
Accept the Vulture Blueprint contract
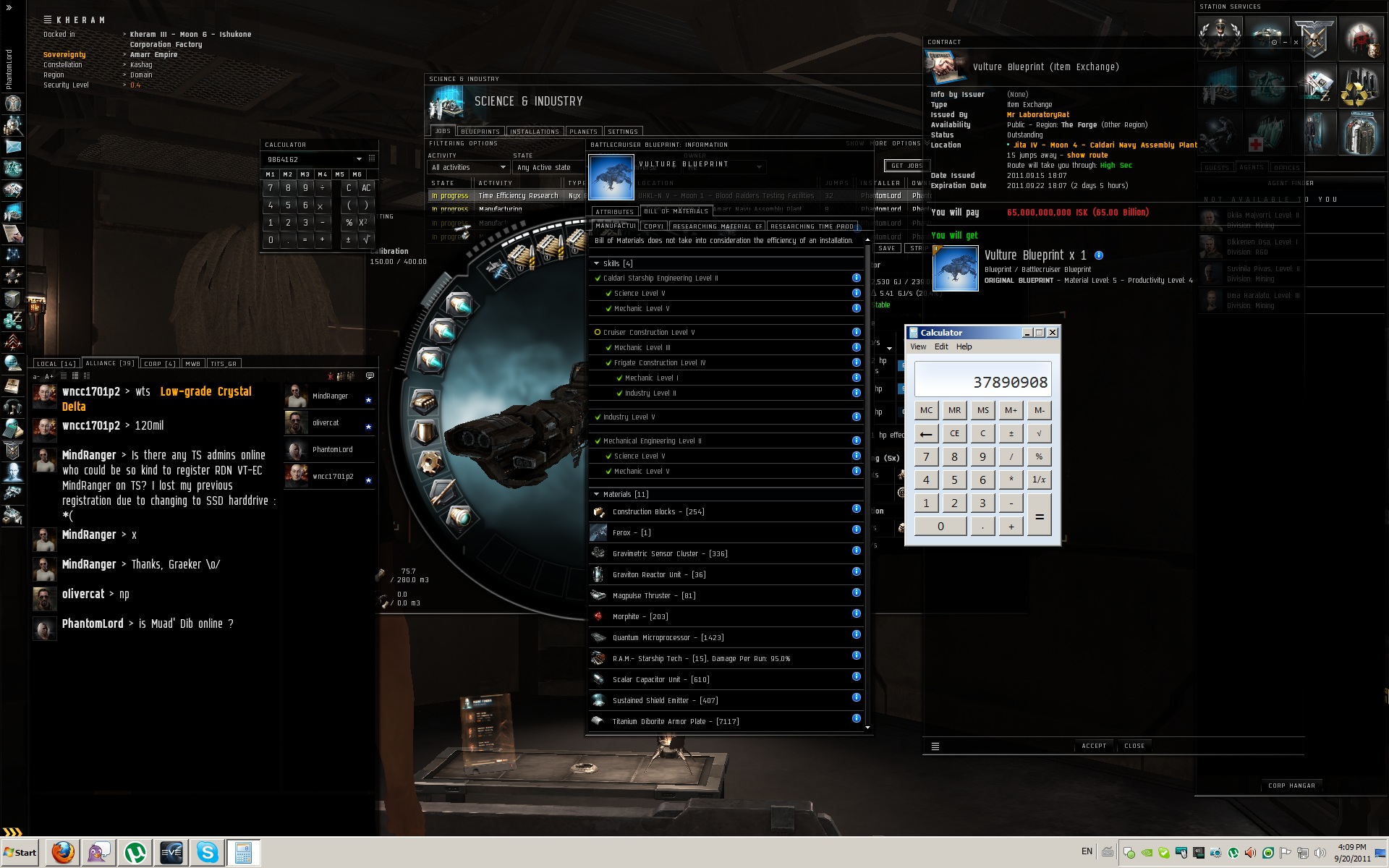(x=1093, y=746)
